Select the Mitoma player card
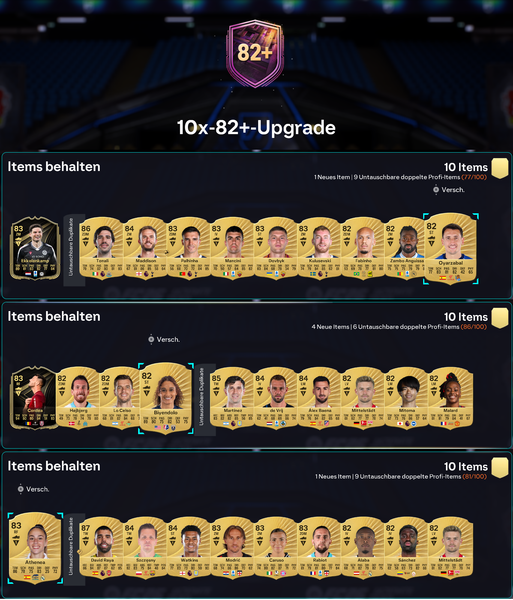This screenshot has width=513, height=600. 406,398
